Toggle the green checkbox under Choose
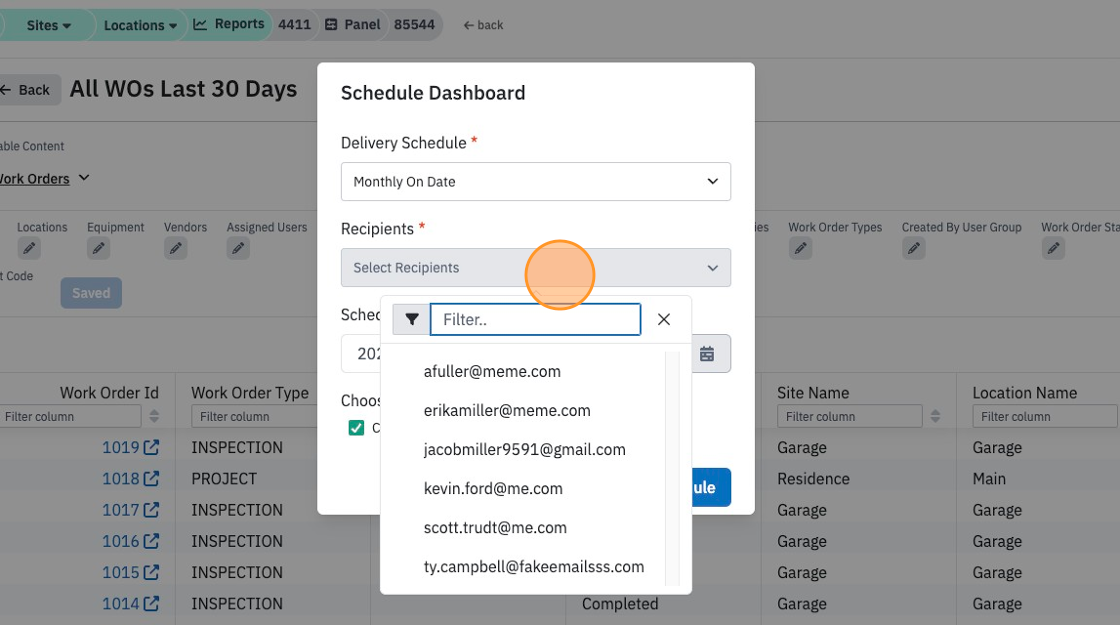Viewport: 1120px width, 625px height. (356, 428)
